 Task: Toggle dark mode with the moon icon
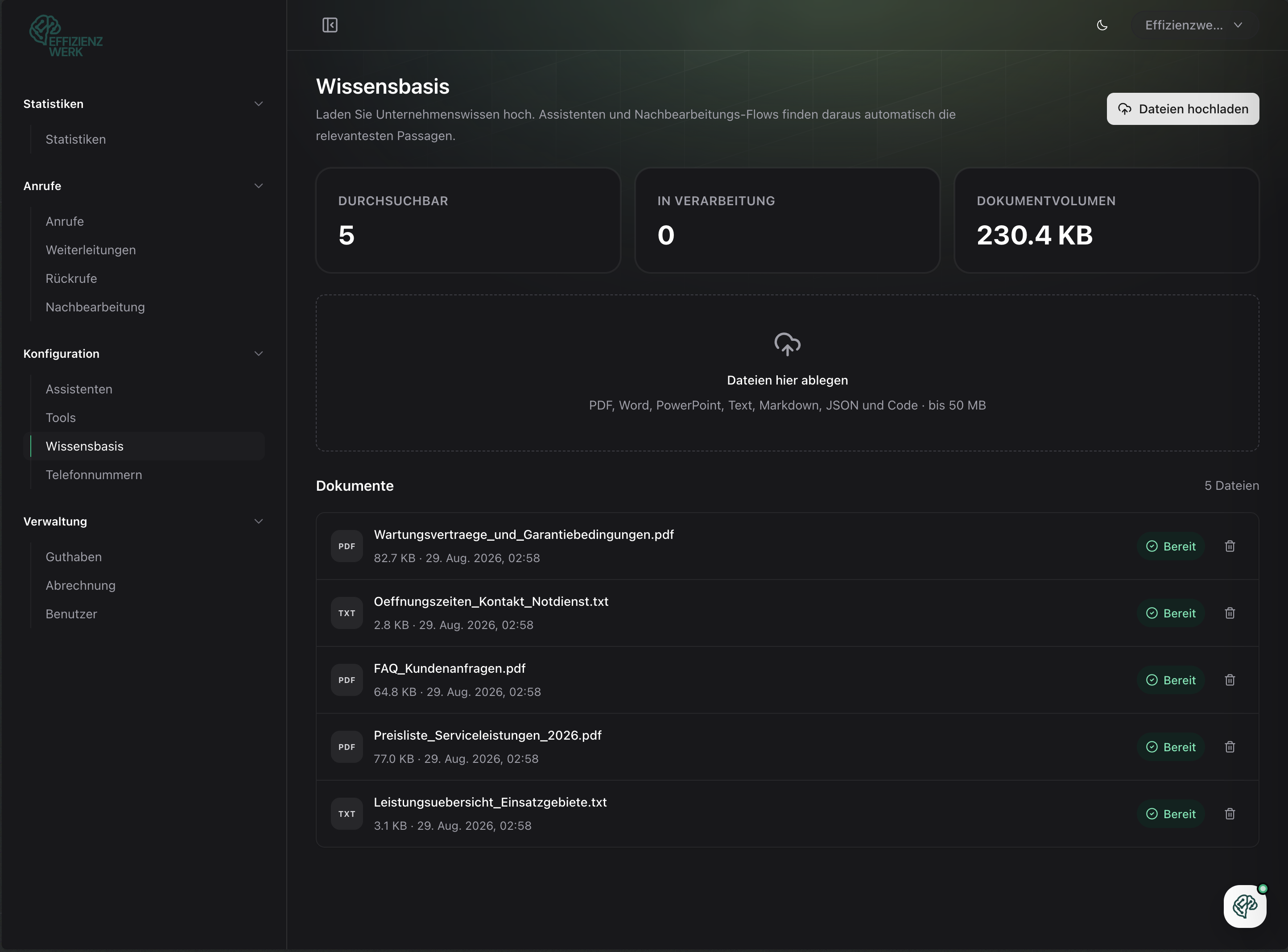[1102, 25]
